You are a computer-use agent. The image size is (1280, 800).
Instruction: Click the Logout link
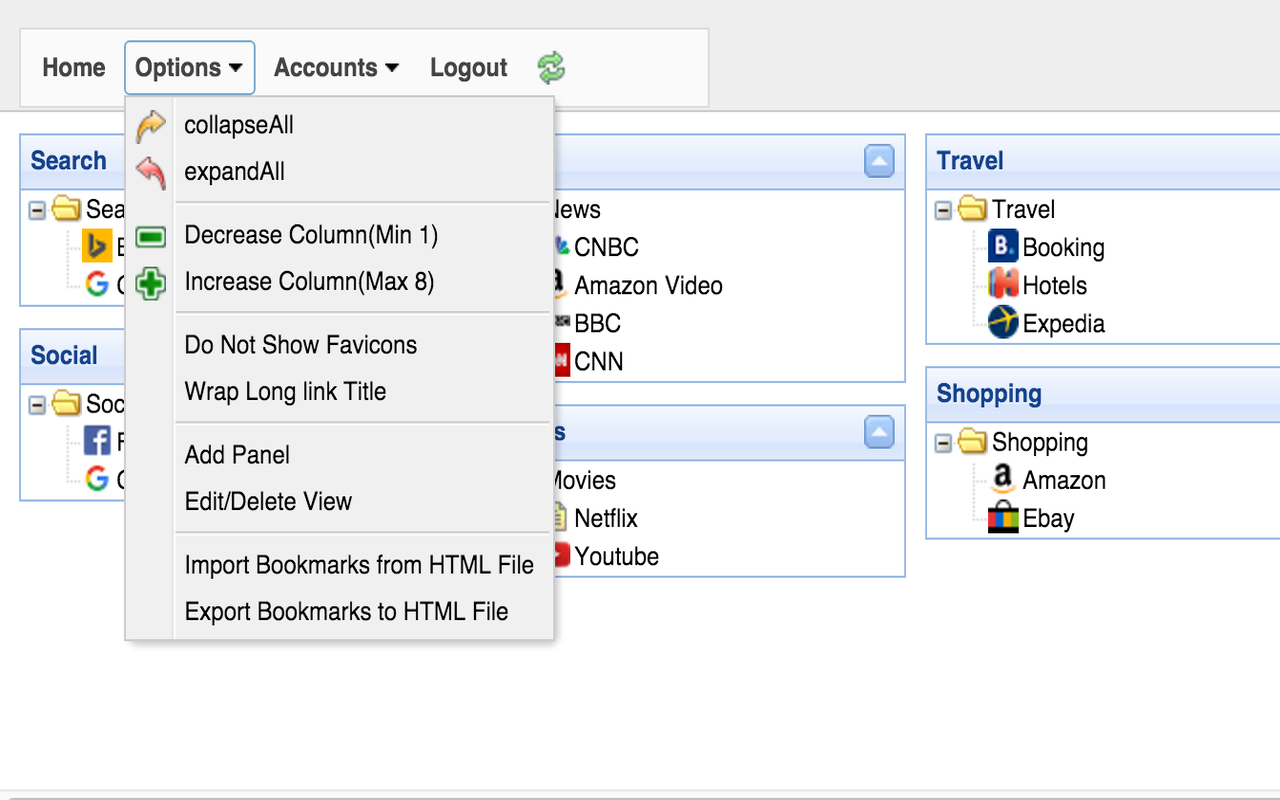[x=468, y=68]
